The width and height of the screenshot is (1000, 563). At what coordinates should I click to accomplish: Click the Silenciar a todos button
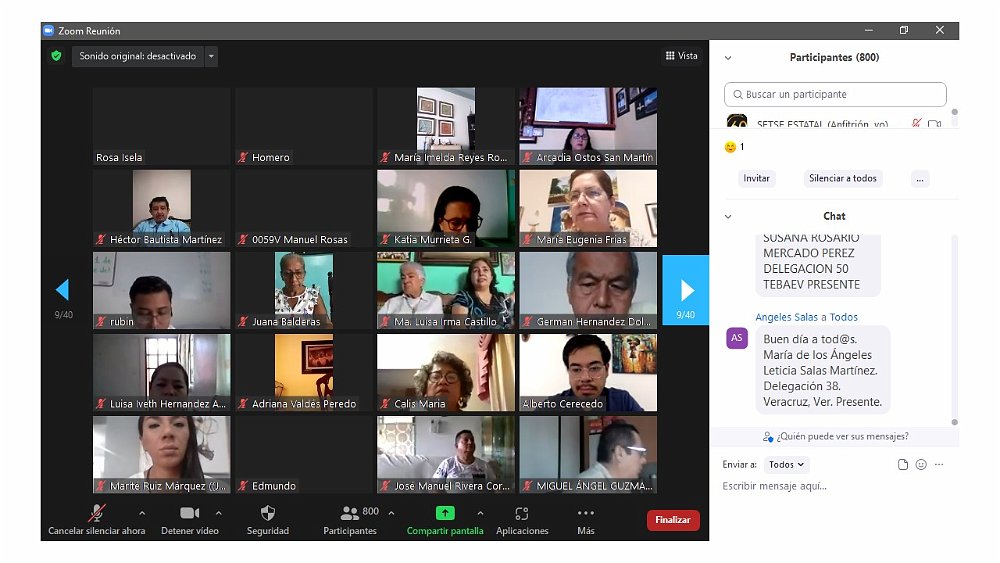pos(842,179)
